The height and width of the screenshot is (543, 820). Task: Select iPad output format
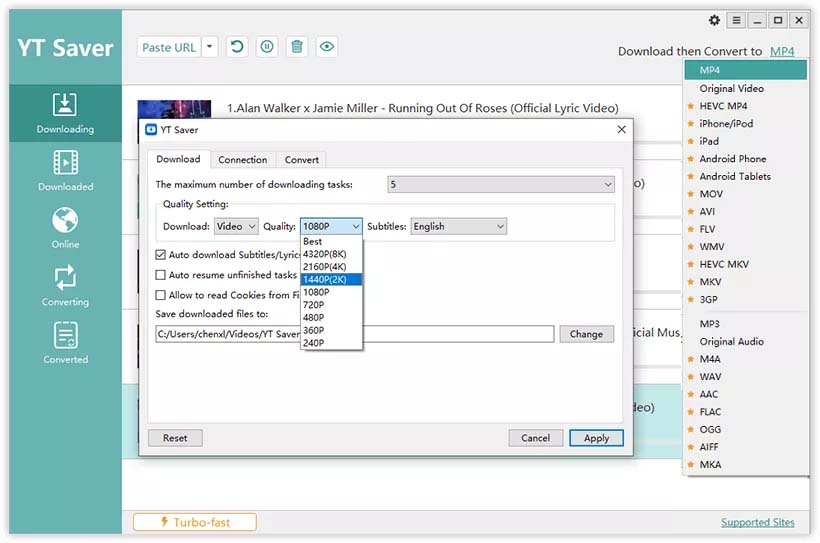746,141
